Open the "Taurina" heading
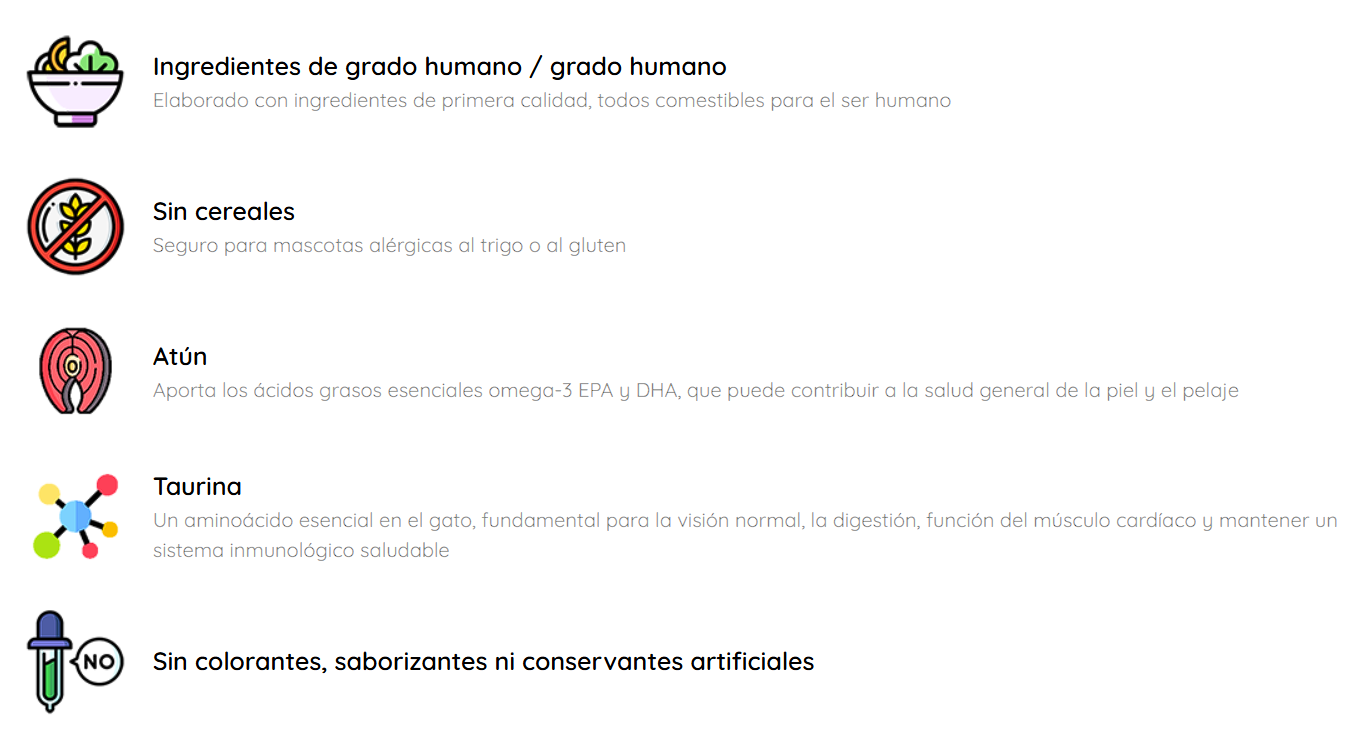1365x733 pixels. (197, 487)
